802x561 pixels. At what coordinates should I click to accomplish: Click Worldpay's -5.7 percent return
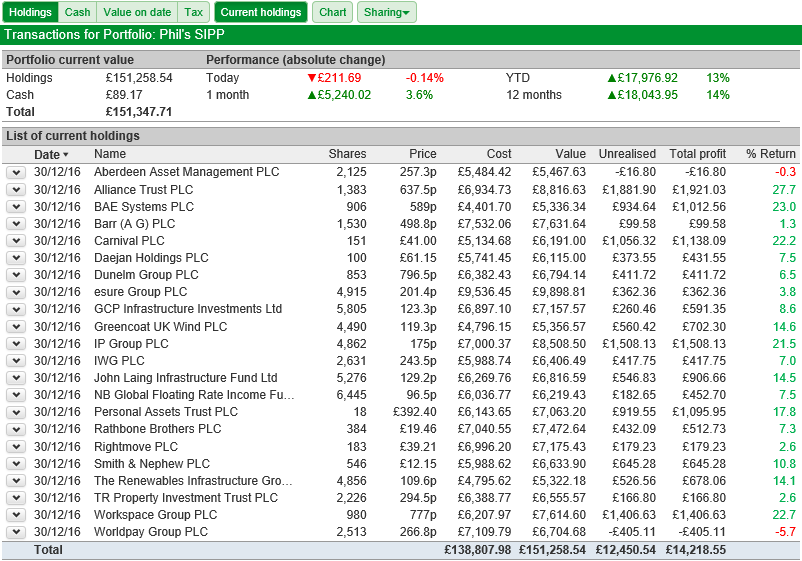[x=785, y=532]
